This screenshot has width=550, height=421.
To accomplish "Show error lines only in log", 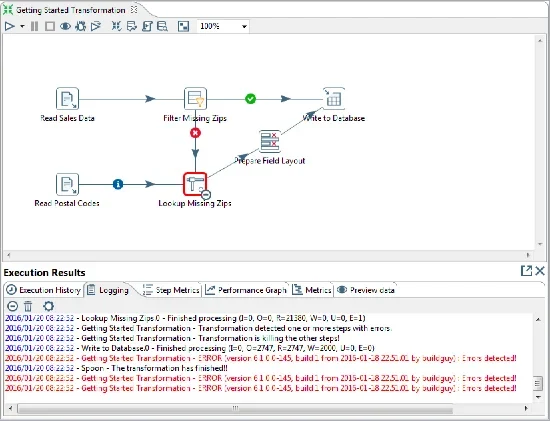I will click(x=12, y=306).
